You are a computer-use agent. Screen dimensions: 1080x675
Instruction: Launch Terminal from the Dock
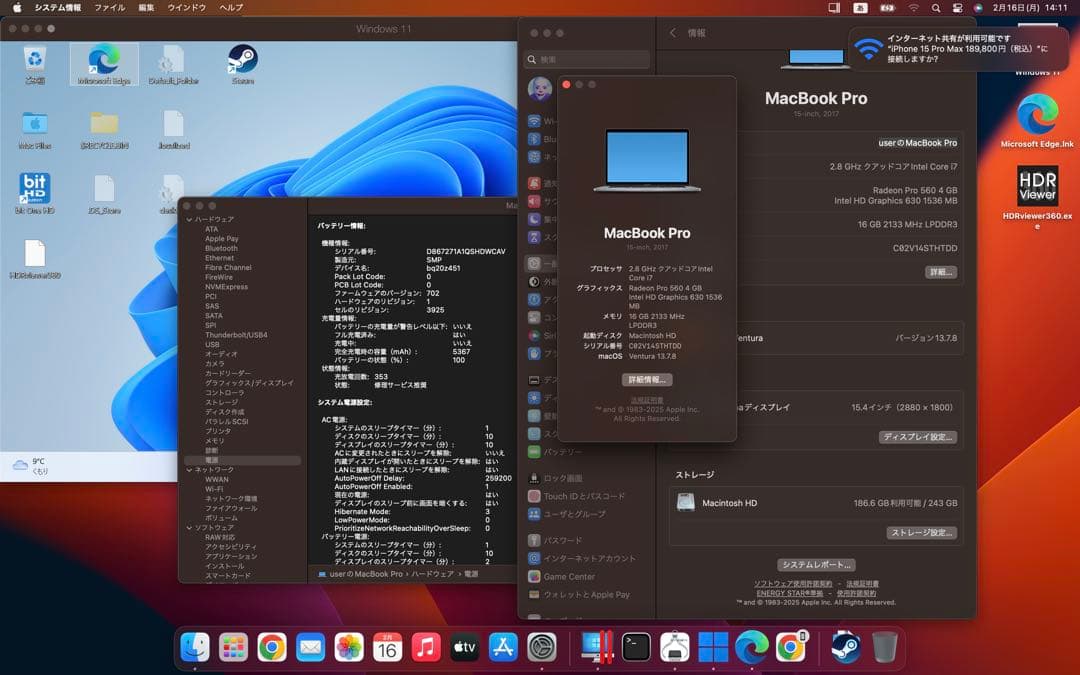636,648
